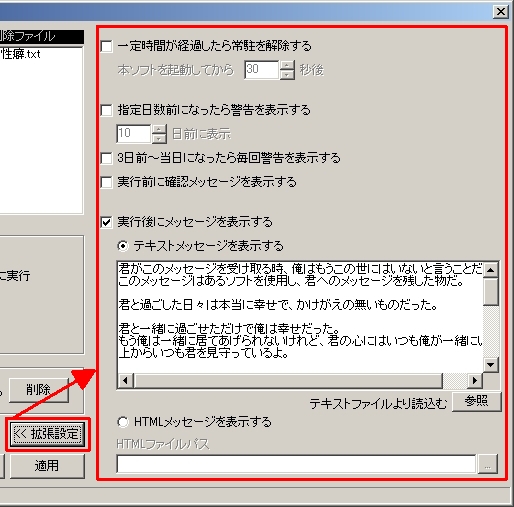Tick 指定日数前になったら警告を表示する checkbox
The height and width of the screenshot is (507, 514).
click(x=106, y=110)
